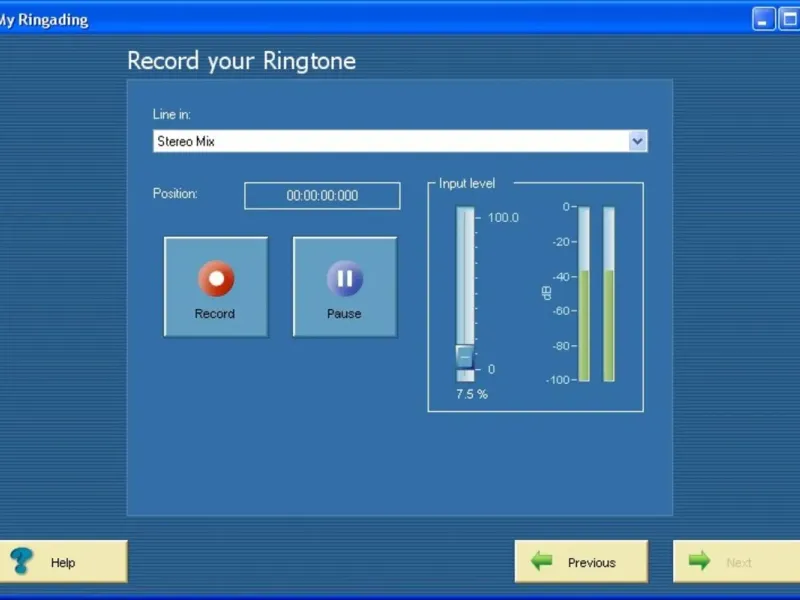Image resolution: width=800 pixels, height=600 pixels.
Task: Click the Position time field 00:00:00:000
Action: coord(322,196)
